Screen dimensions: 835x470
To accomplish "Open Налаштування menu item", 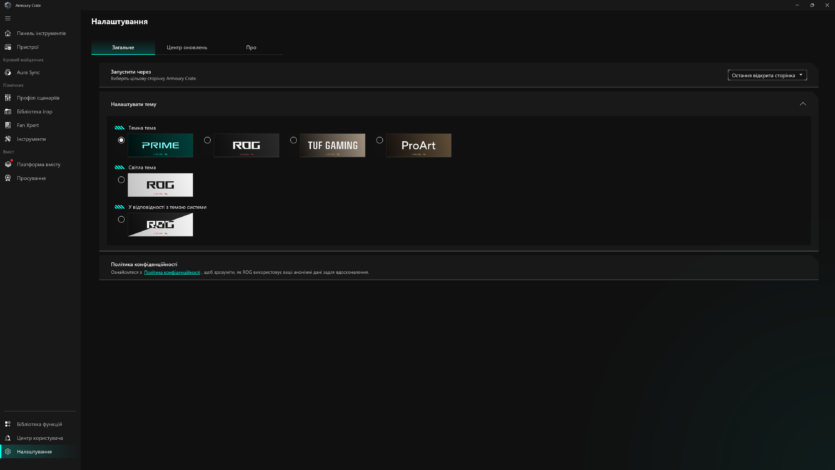I will click(34, 452).
